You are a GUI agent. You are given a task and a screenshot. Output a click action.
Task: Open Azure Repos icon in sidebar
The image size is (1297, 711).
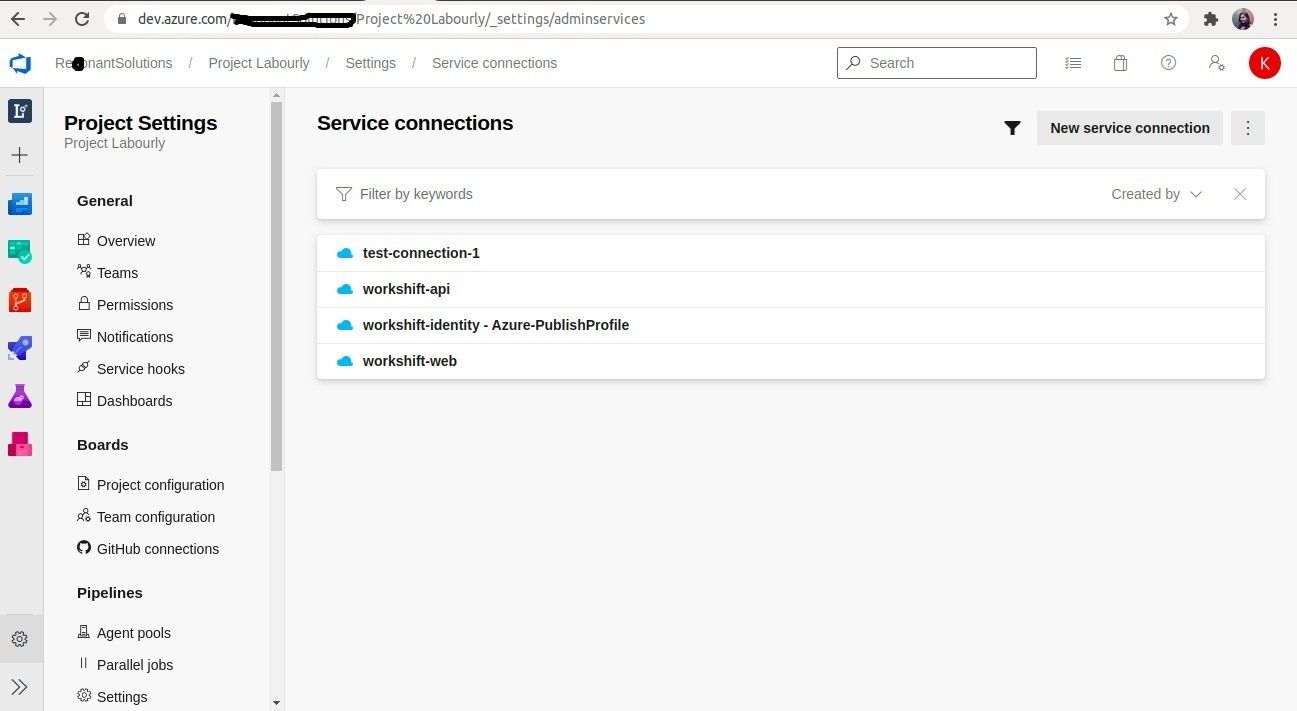20,299
